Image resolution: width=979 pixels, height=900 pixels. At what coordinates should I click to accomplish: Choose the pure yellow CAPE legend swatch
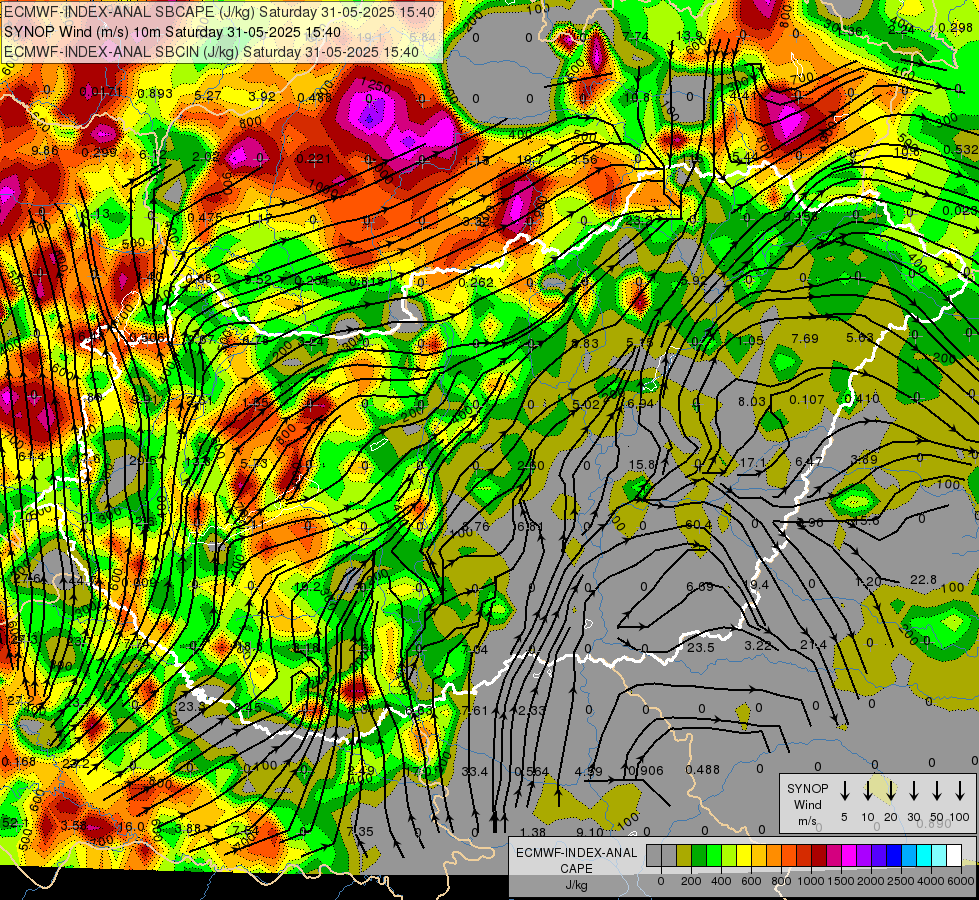coord(744,855)
